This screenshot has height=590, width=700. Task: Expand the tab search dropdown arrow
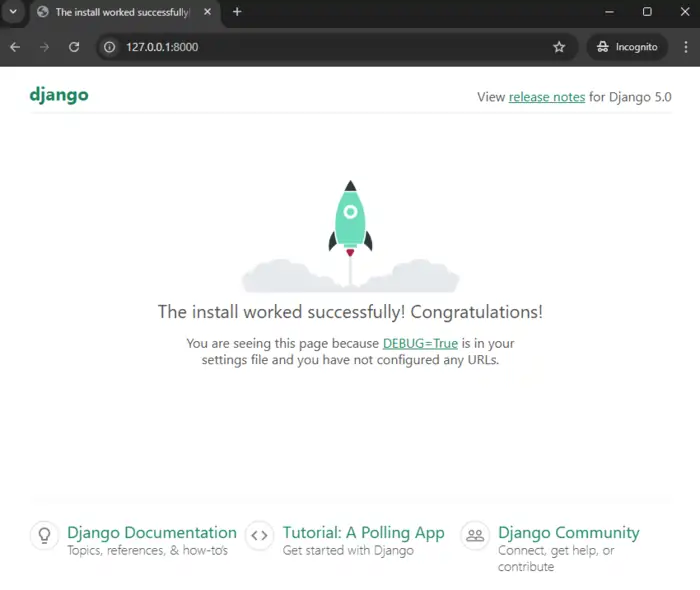[x=13, y=12]
